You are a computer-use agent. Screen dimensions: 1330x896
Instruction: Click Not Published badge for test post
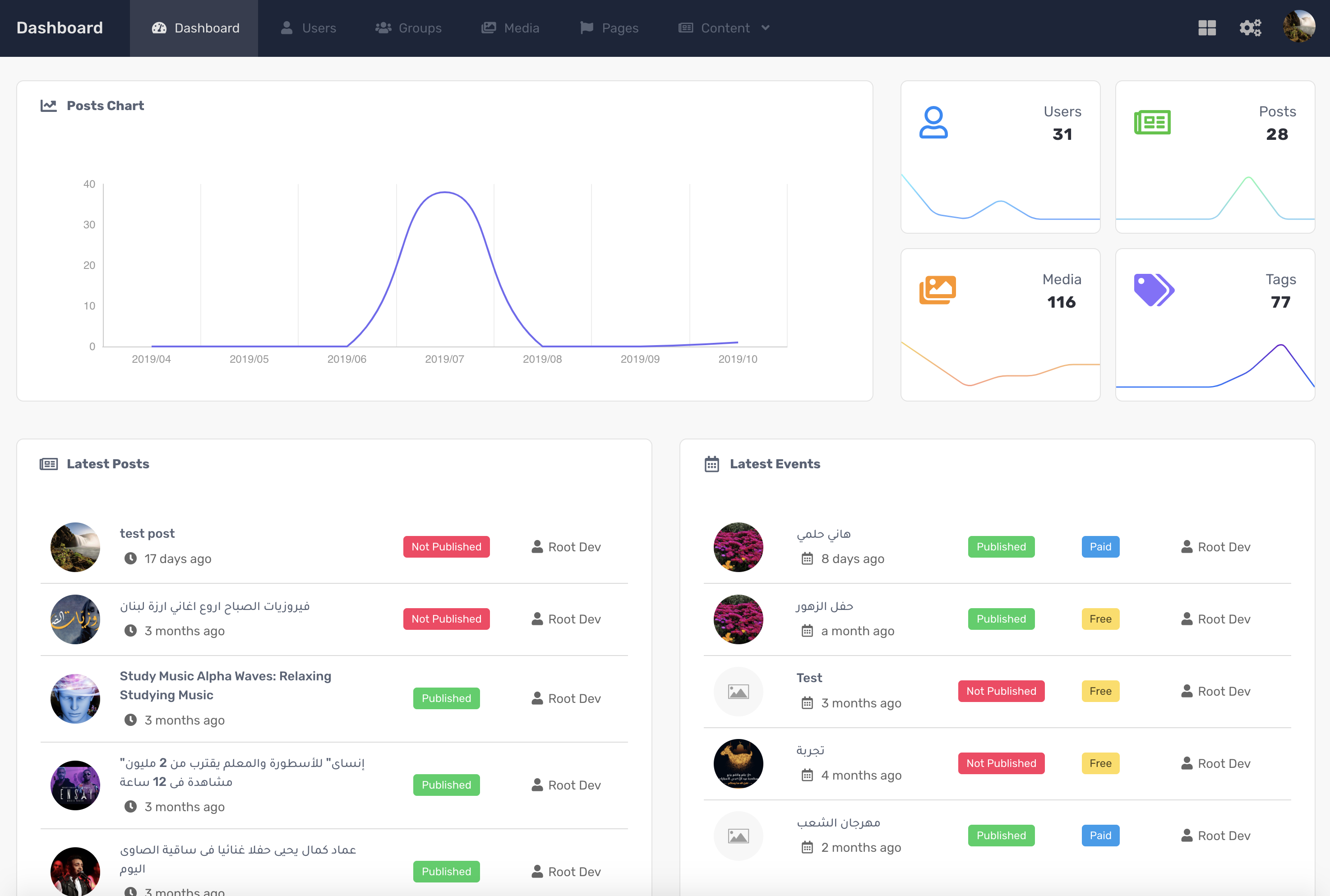point(447,547)
